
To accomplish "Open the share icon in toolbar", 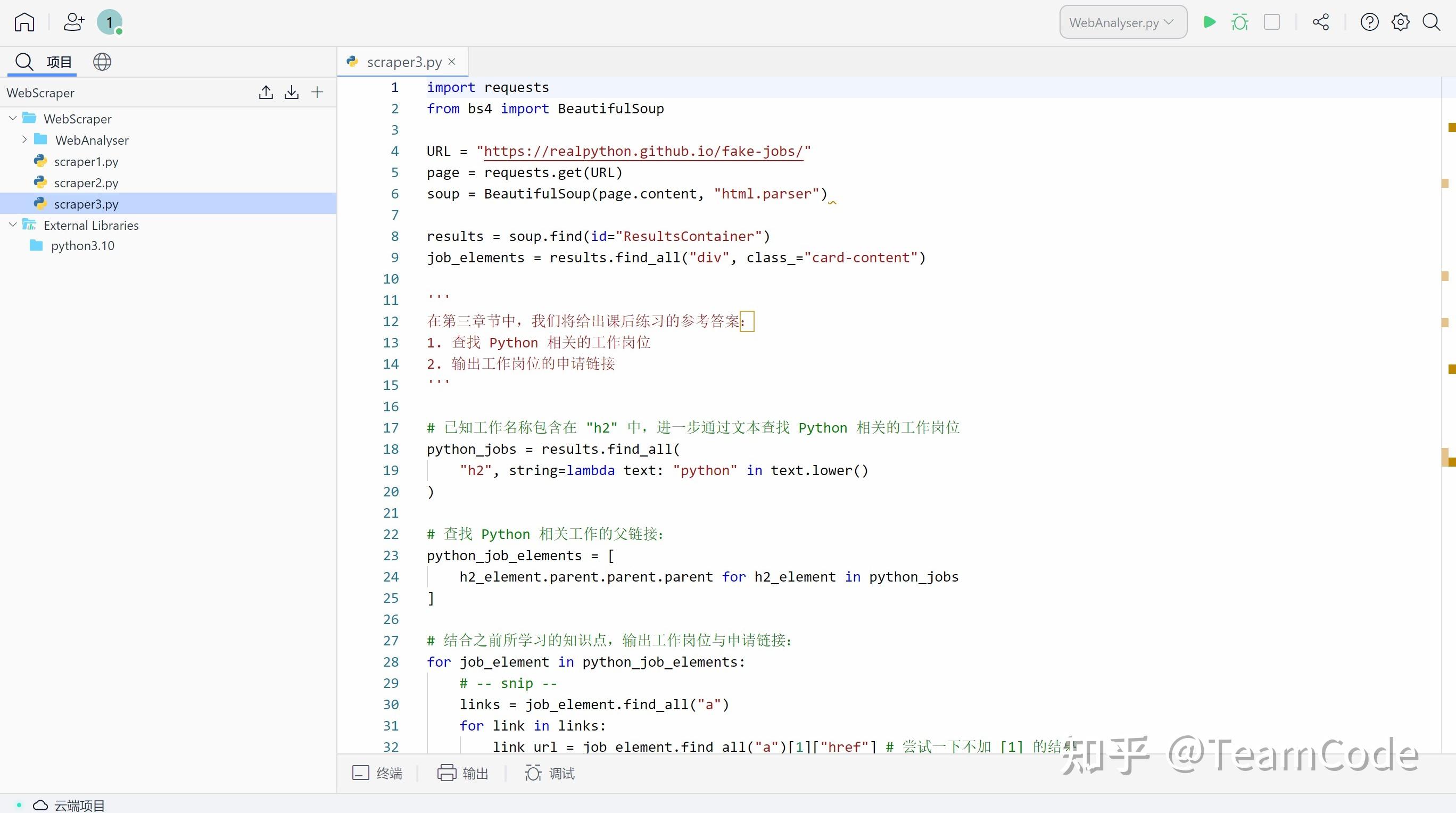I will [x=1321, y=22].
